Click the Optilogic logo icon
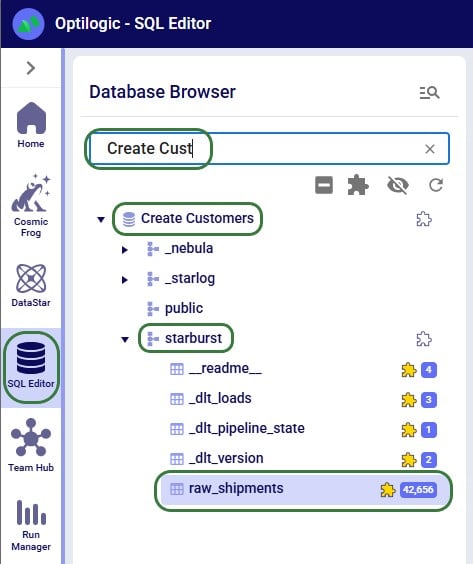 28,24
